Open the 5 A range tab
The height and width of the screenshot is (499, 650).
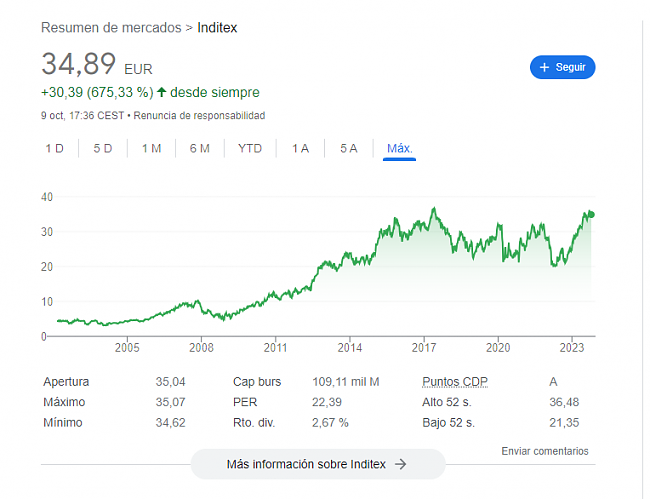(349, 148)
